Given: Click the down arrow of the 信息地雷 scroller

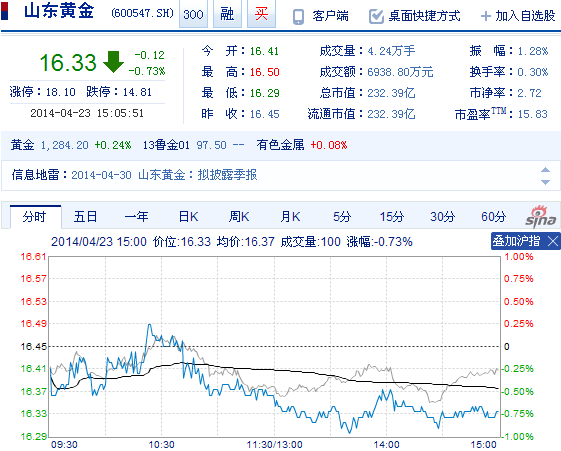Looking at the screenshot, I should pyautogui.click(x=545, y=182).
